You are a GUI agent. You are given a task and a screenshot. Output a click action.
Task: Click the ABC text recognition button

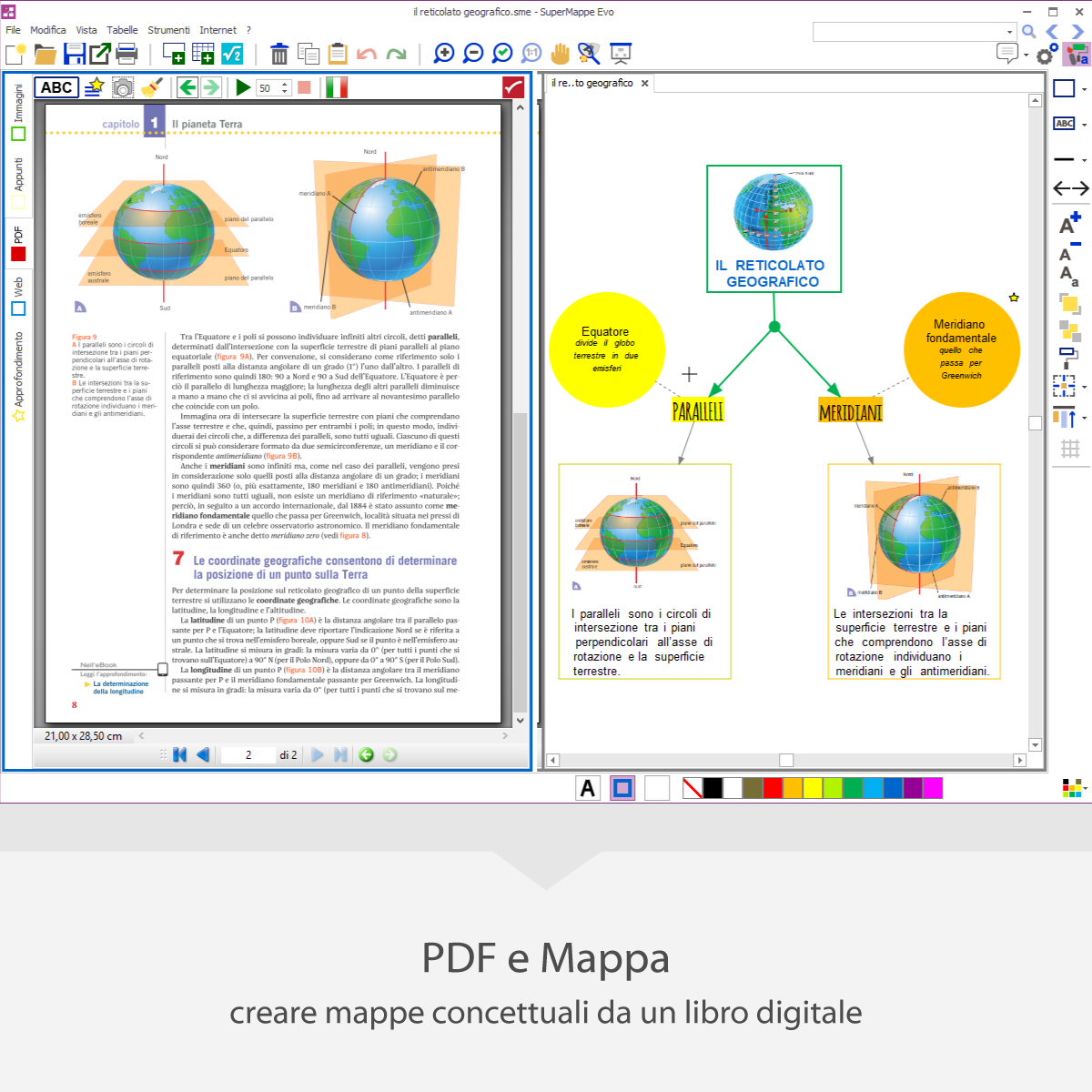point(56,87)
